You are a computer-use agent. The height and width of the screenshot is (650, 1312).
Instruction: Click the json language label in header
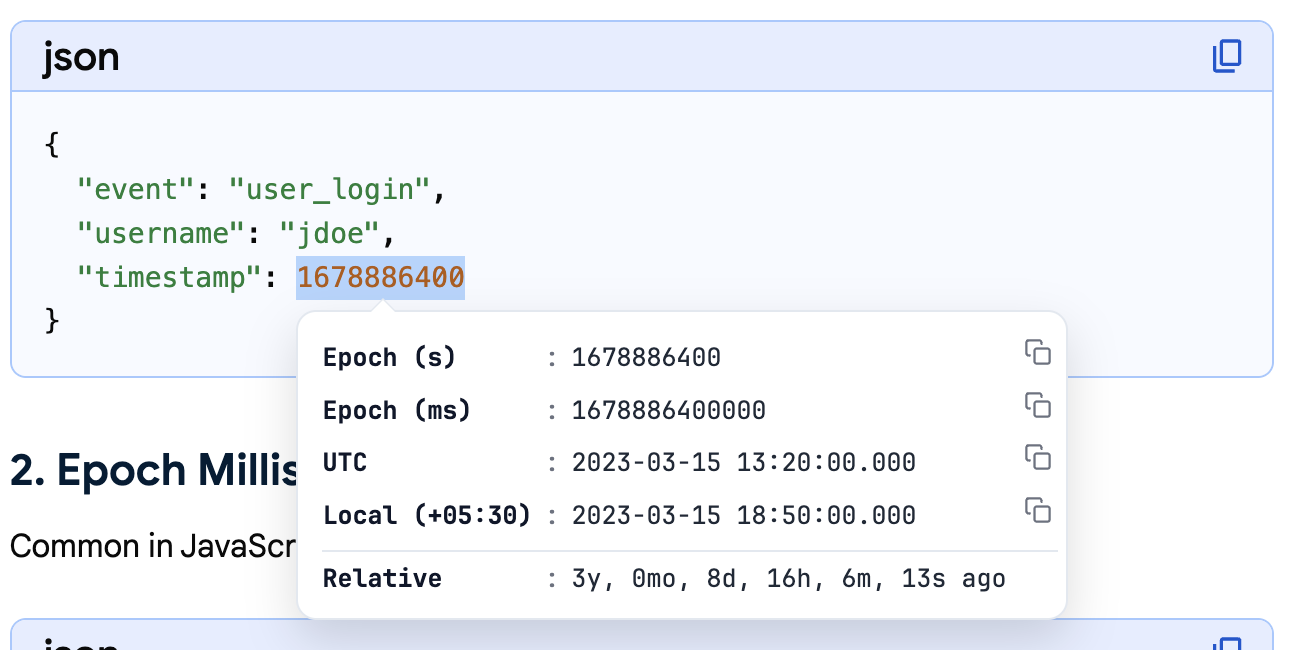(x=81, y=57)
